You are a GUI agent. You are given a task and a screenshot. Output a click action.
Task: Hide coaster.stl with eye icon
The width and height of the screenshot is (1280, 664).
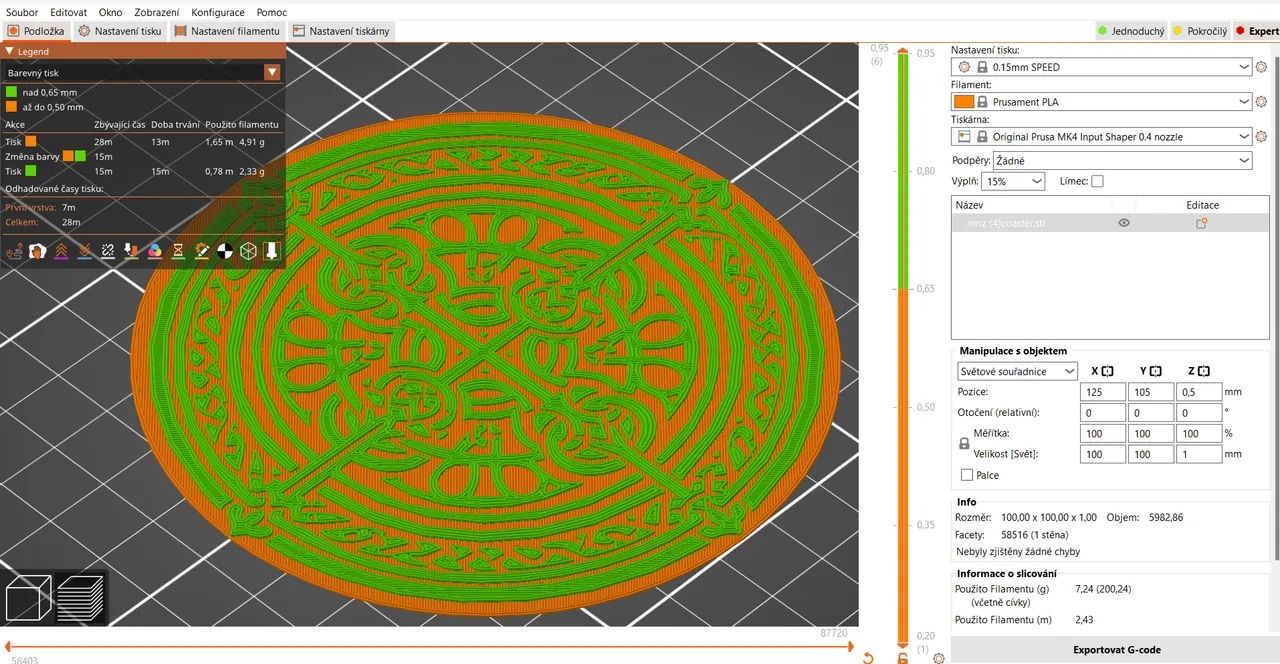[x=1124, y=223]
